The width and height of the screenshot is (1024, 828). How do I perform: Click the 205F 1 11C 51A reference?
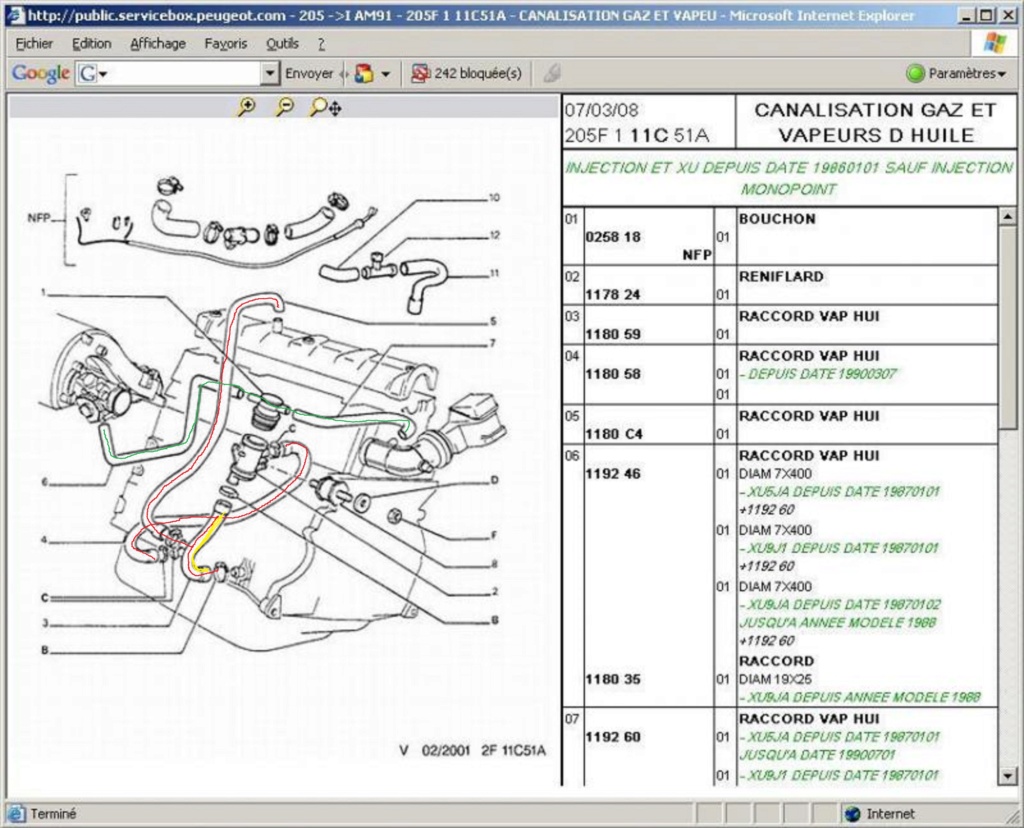pos(637,136)
